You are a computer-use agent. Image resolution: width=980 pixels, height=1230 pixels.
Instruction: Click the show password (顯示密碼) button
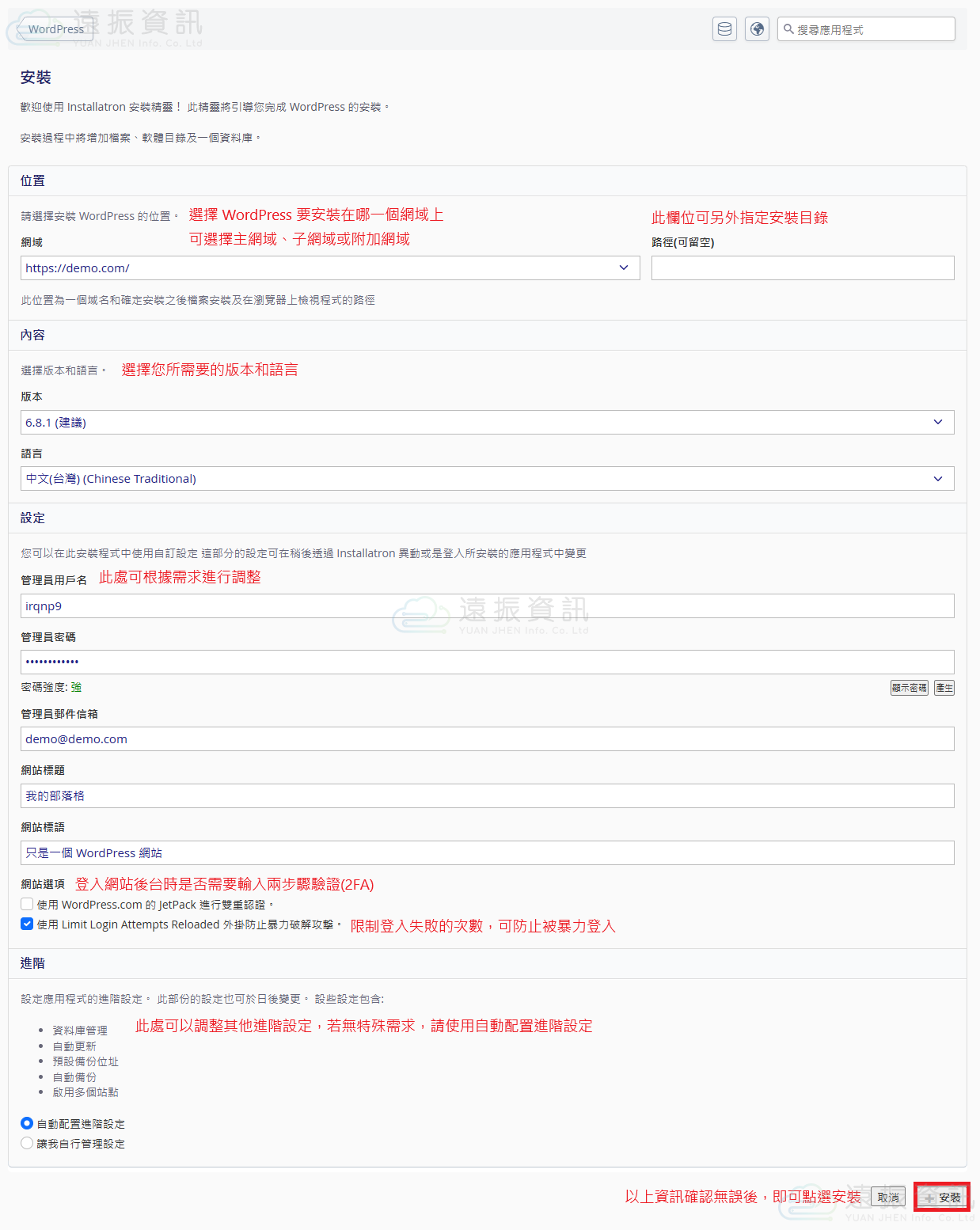click(x=909, y=688)
